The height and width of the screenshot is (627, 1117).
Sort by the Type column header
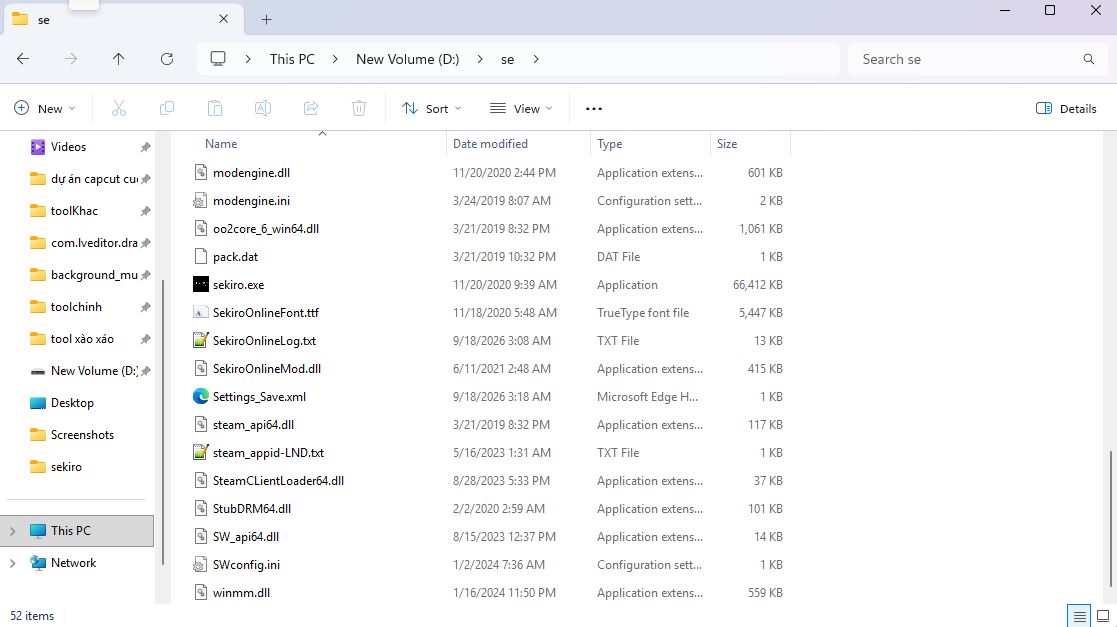(x=609, y=143)
